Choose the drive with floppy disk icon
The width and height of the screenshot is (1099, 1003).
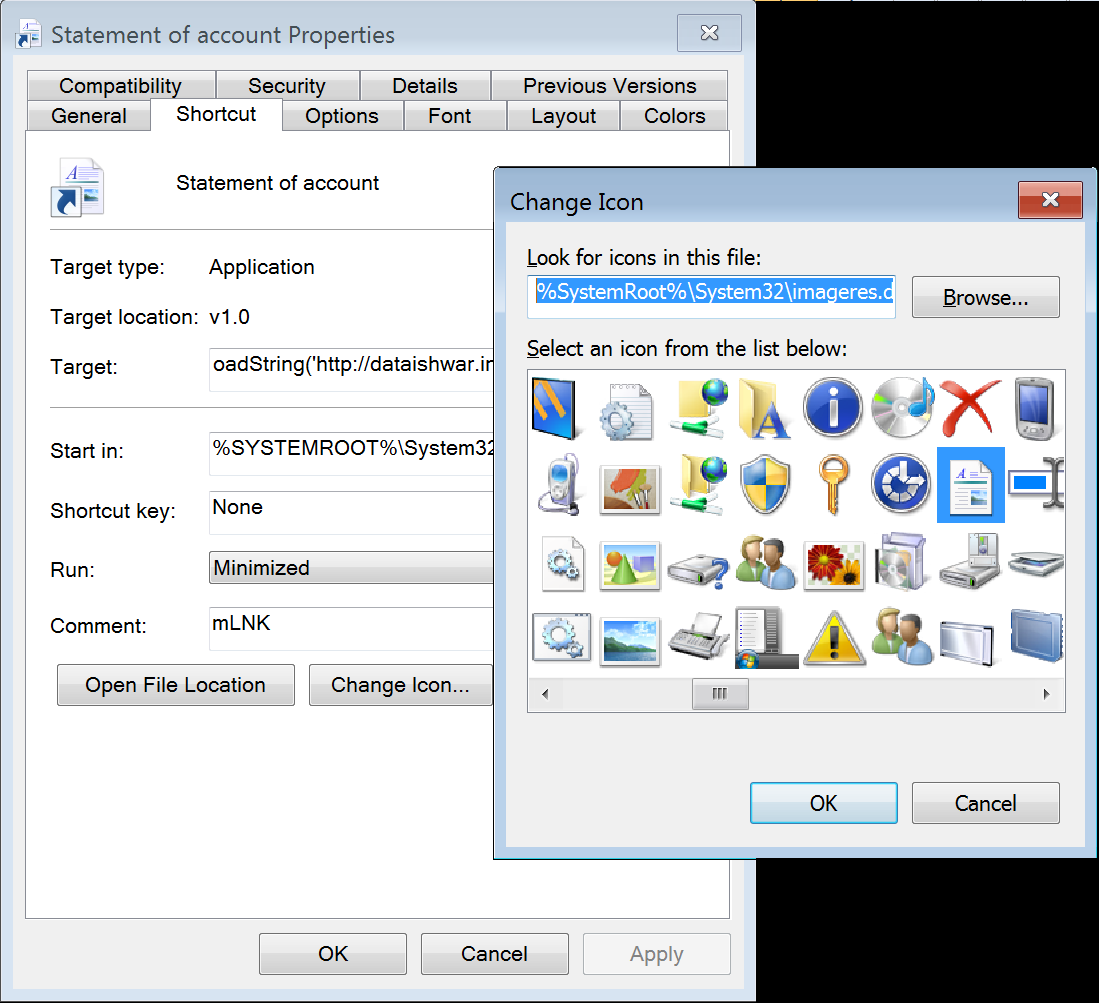(x=970, y=561)
